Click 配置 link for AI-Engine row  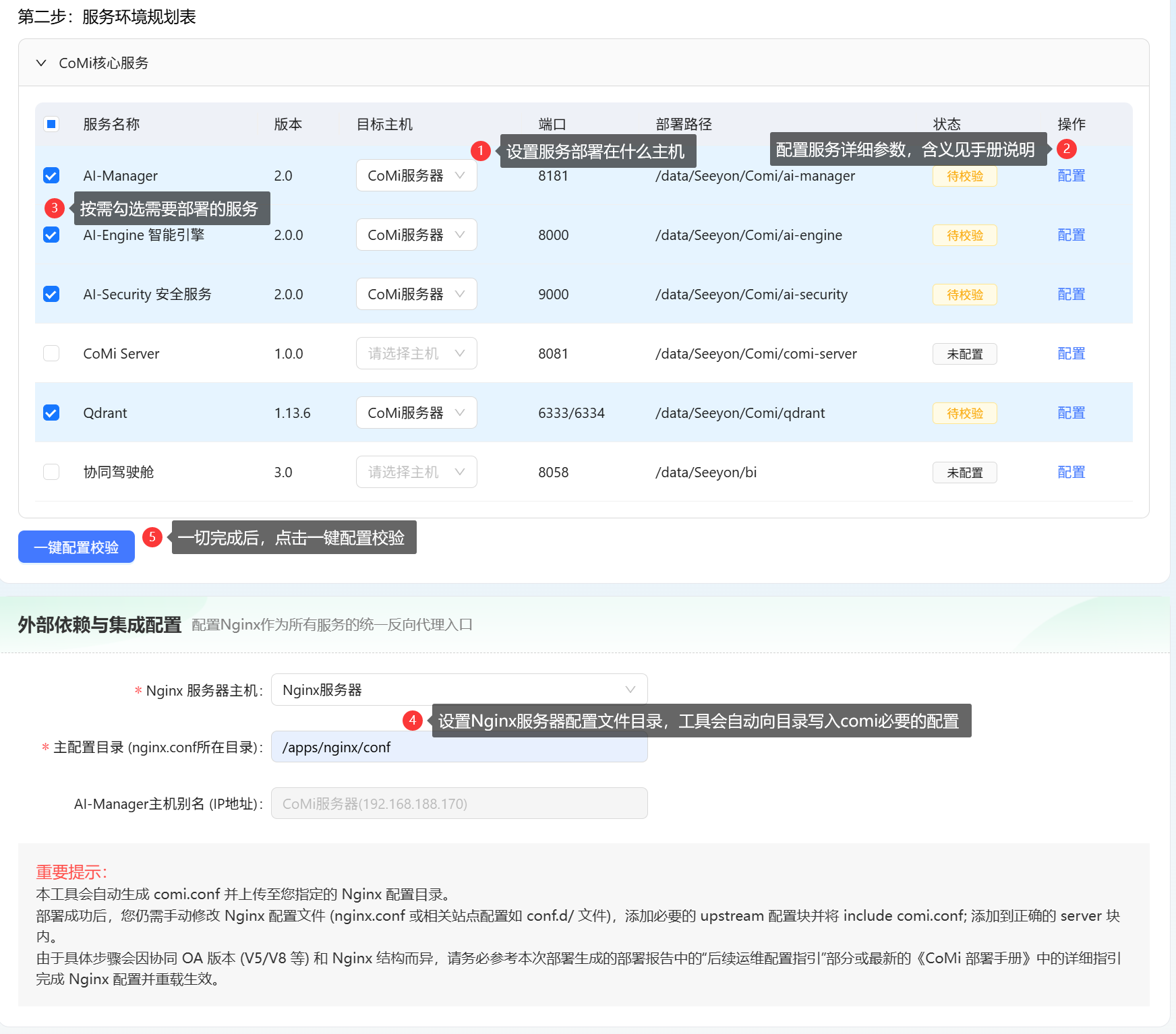point(1071,235)
